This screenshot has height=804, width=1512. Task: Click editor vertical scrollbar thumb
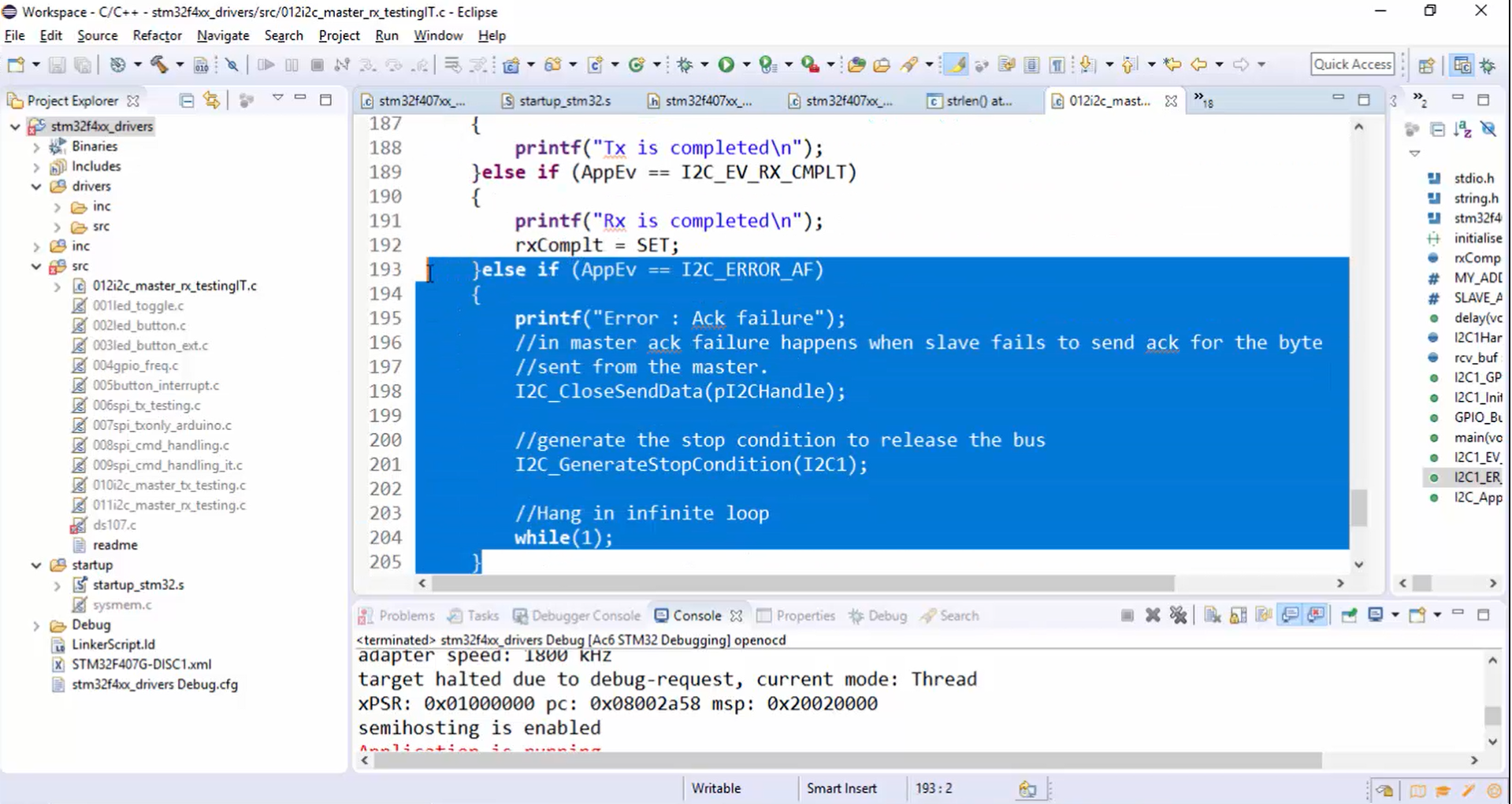[x=1358, y=508]
